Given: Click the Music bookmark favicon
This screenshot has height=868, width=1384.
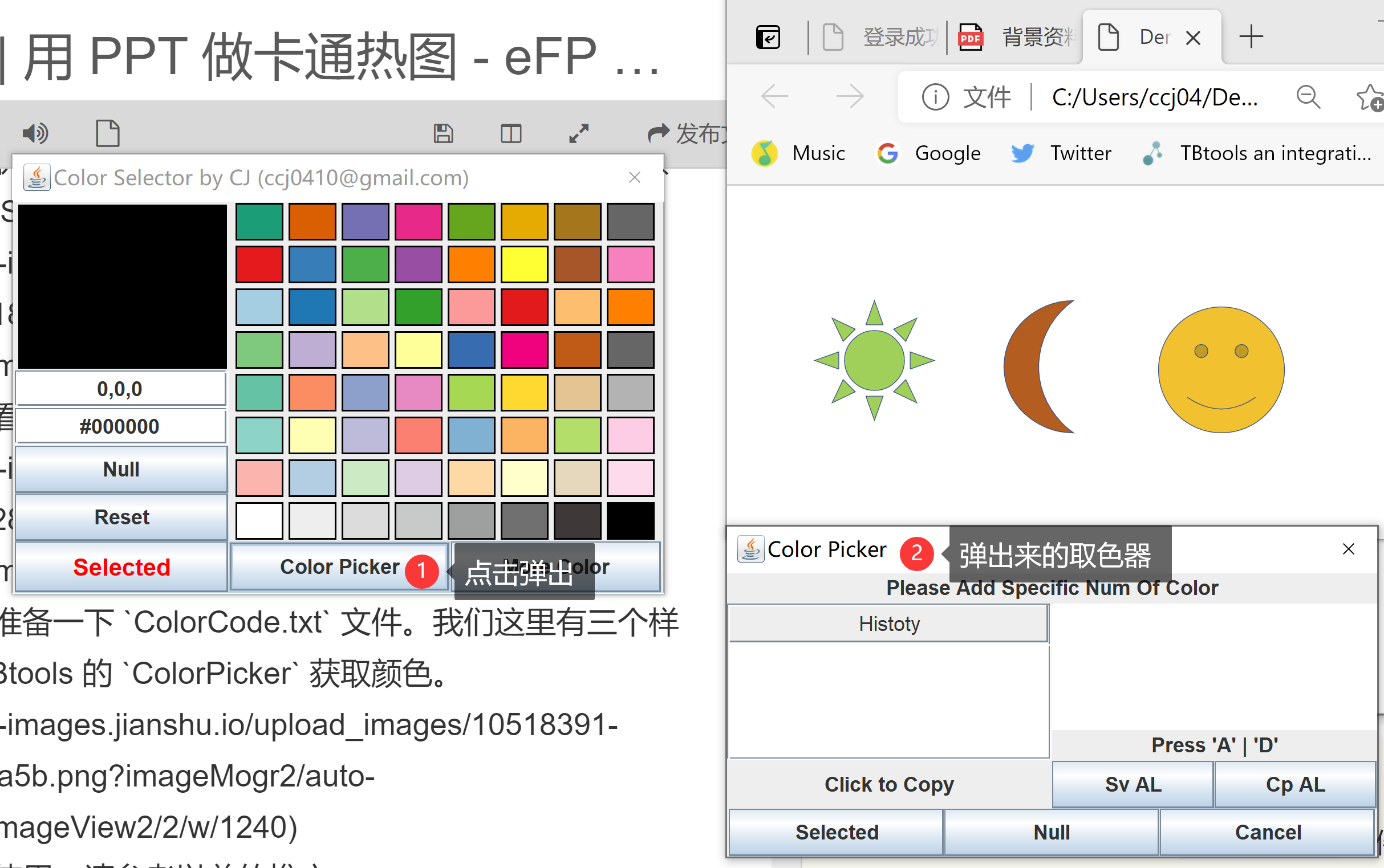Looking at the screenshot, I should coord(765,153).
